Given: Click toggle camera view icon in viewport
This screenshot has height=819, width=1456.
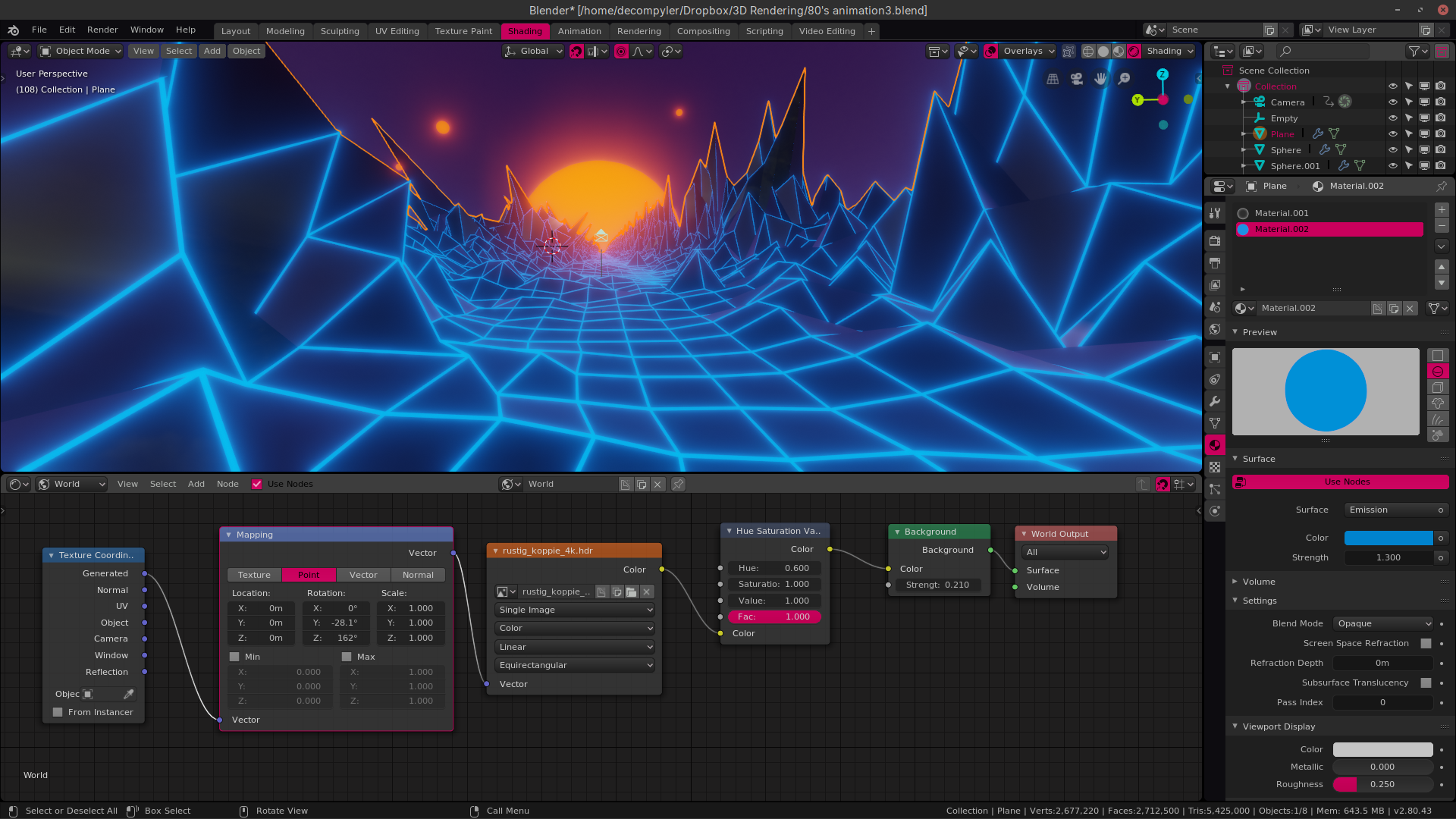Looking at the screenshot, I should point(1076,79).
